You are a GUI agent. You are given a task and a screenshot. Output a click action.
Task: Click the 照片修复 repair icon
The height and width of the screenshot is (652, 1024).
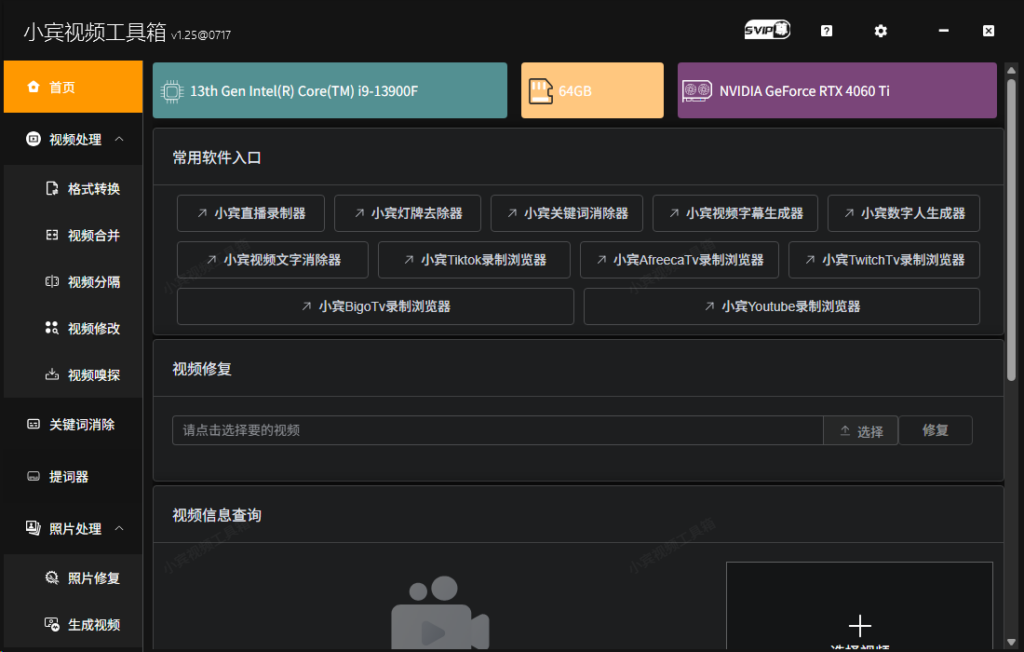click(x=52, y=578)
